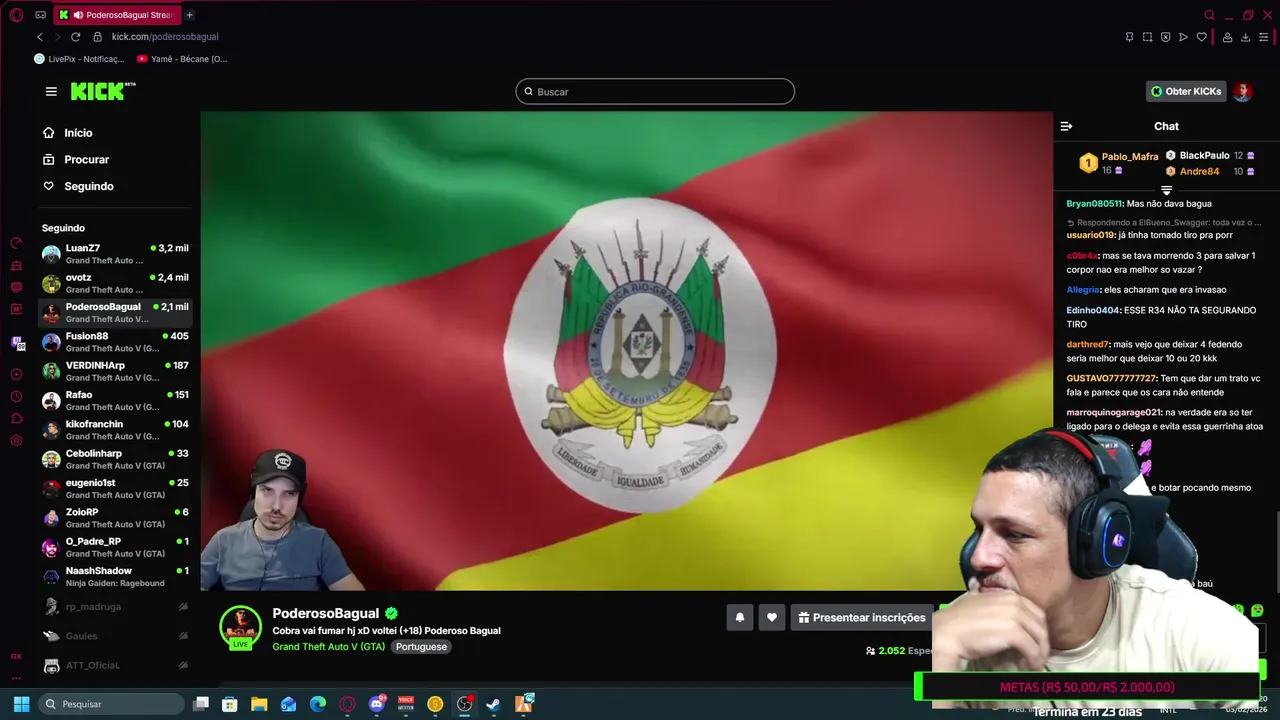Open LuanZ7 channel in following list
1280x720 pixels.
(115, 254)
